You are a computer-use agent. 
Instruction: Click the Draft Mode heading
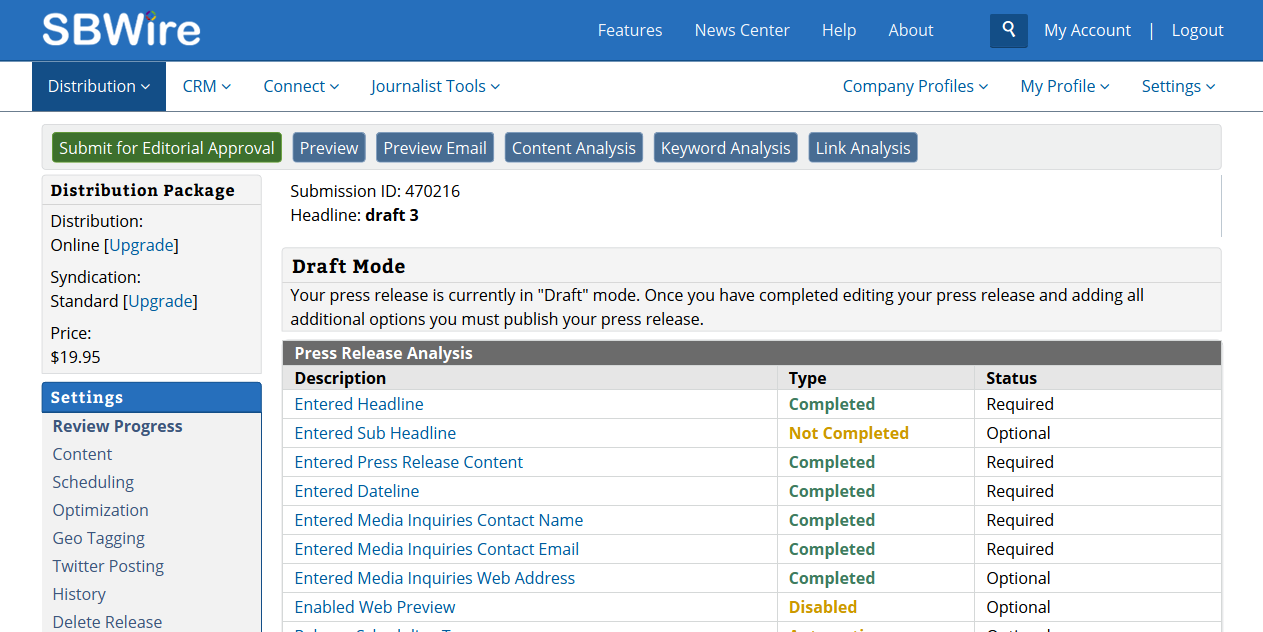[349, 266]
